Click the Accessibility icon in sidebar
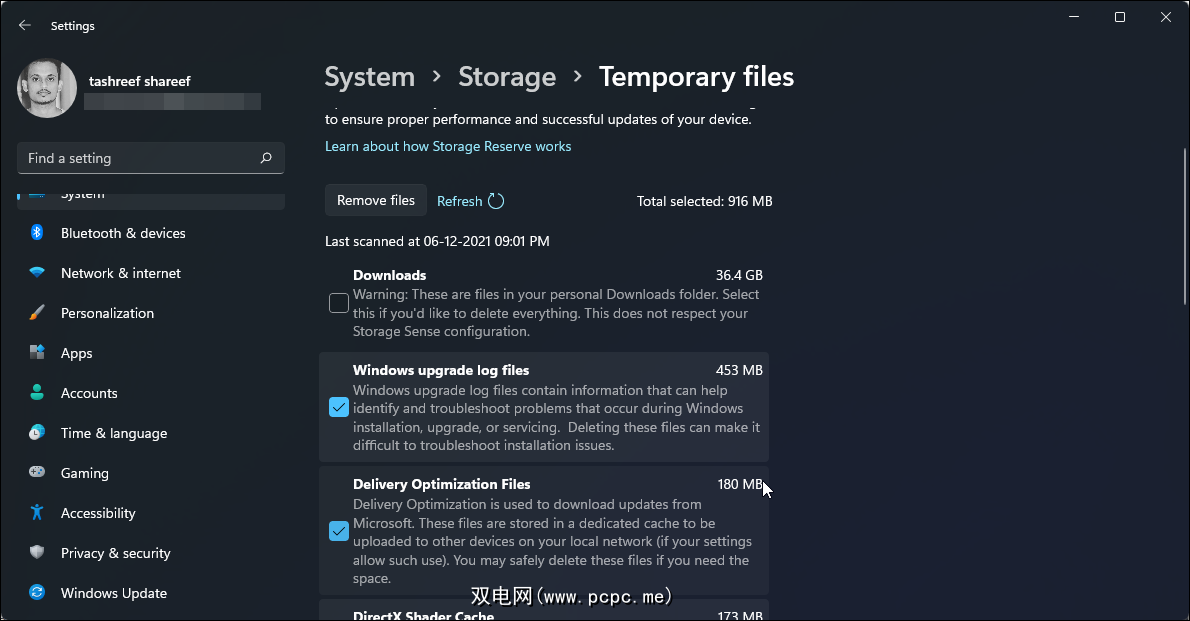The height and width of the screenshot is (621, 1190). tap(37, 513)
